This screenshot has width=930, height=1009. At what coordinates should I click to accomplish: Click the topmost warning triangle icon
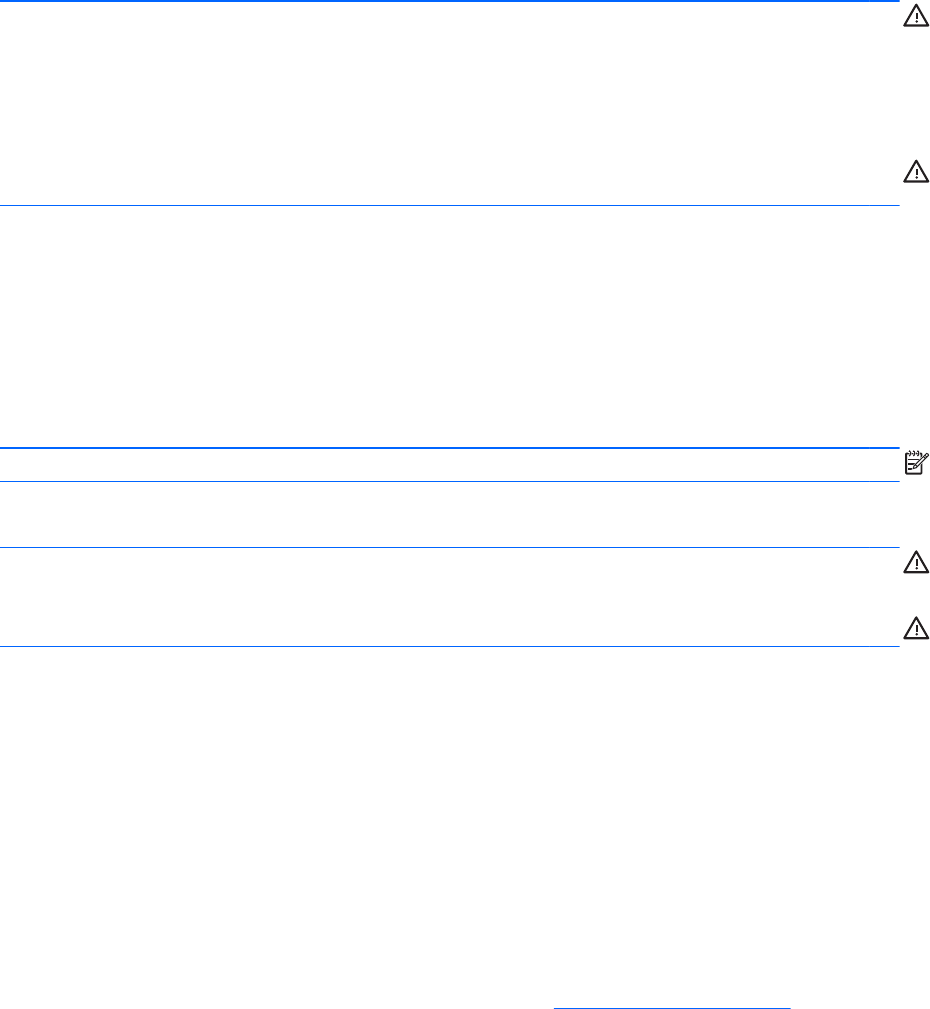[x=915, y=15]
